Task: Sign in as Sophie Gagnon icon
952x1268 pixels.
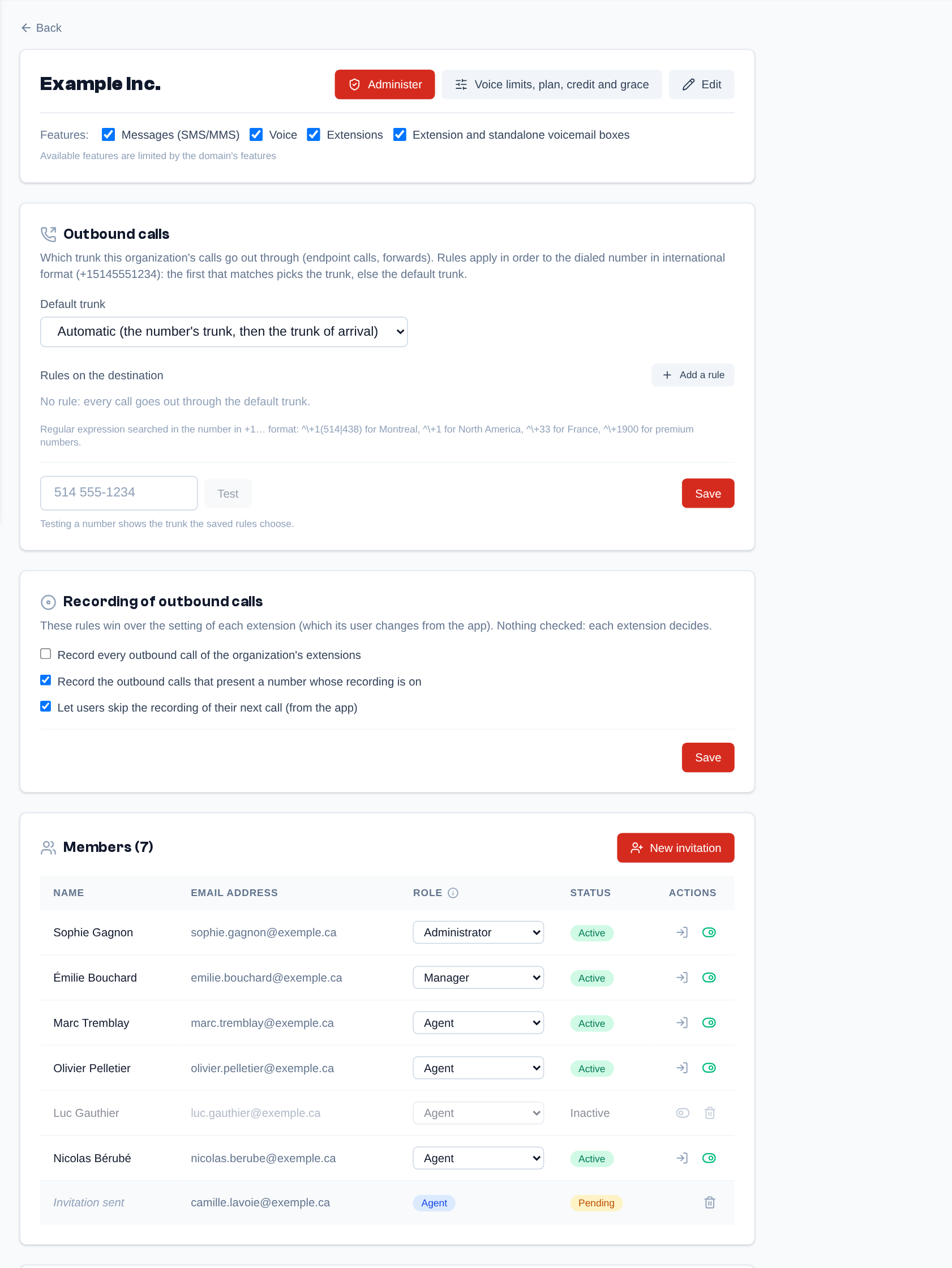Action: tap(681, 932)
